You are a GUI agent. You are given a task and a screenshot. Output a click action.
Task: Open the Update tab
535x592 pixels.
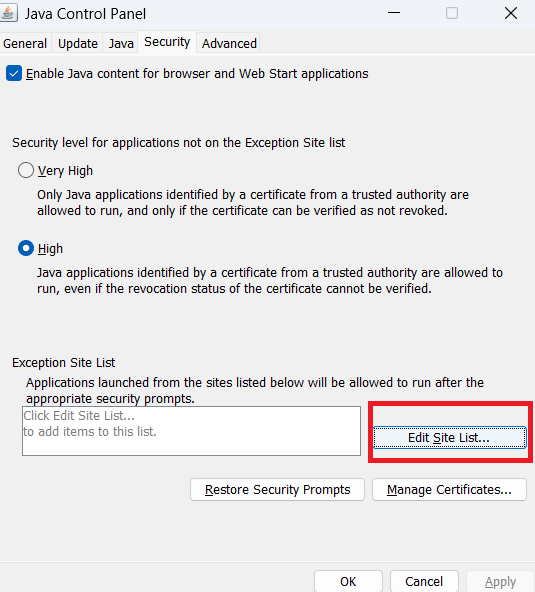78,43
